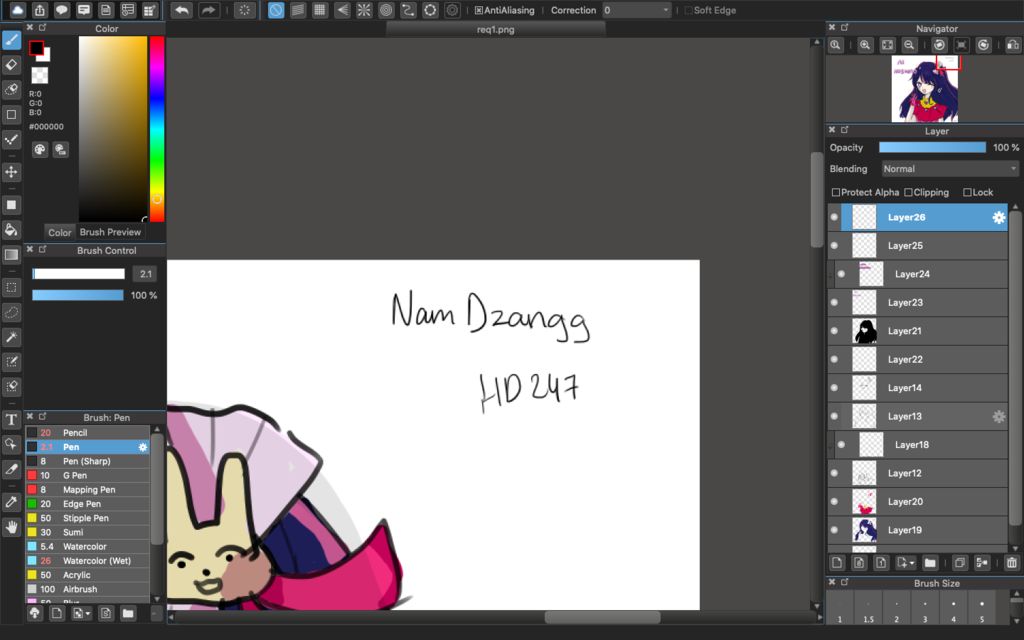Image resolution: width=1024 pixels, height=640 pixels.
Task: Open the Correction value dropdown
Action: [637, 10]
